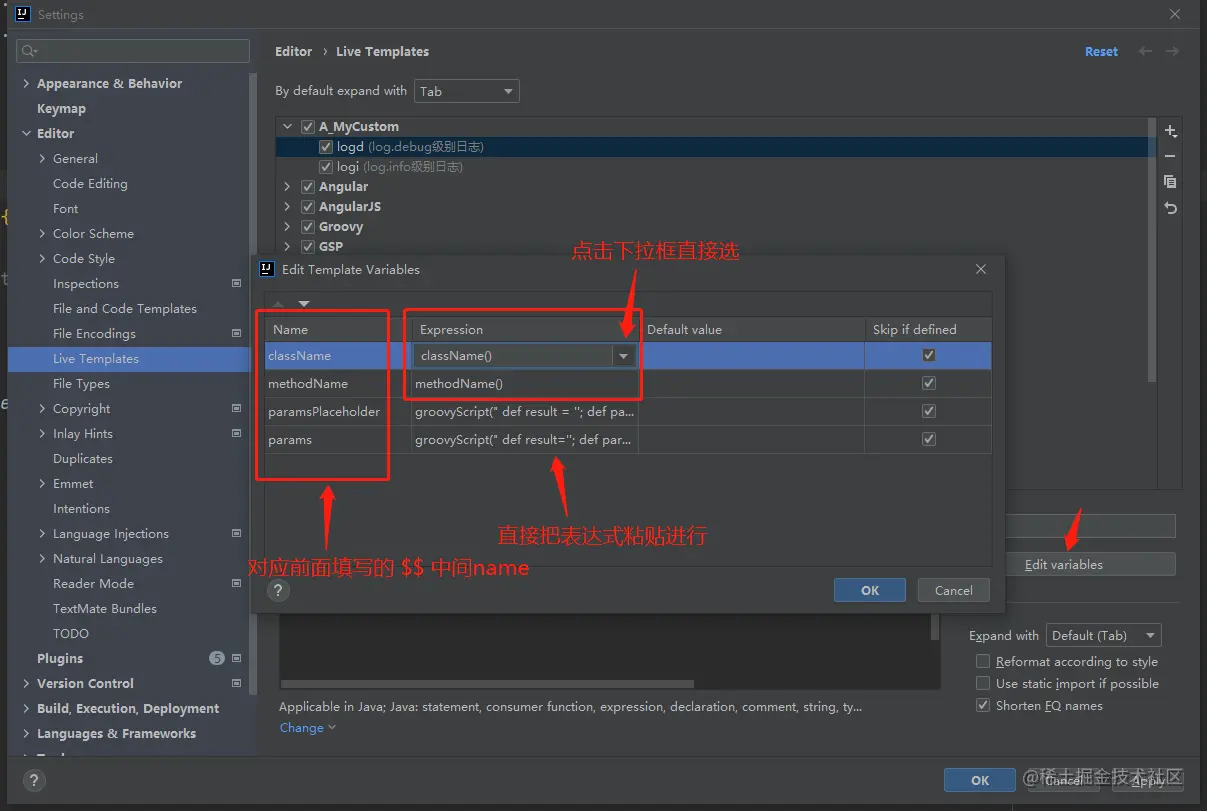1207x811 pixels.
Task: Select Keymap in settings tree
Action: point(61,109)
